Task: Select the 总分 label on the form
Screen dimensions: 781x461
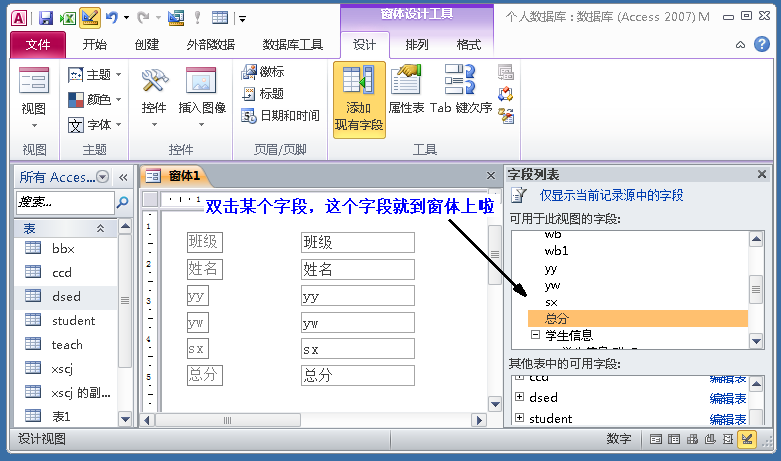Action: coord(205,375)
